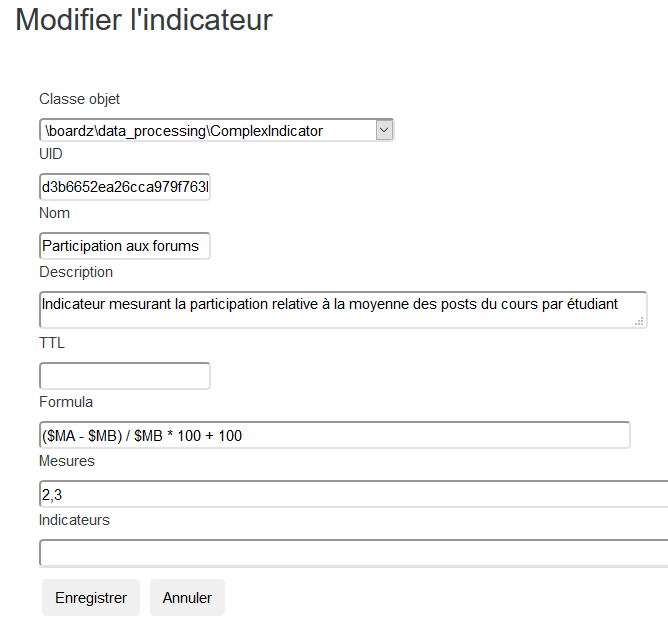
Task: Click the "Classe objet" label
Action: click(x=80, y=99)
